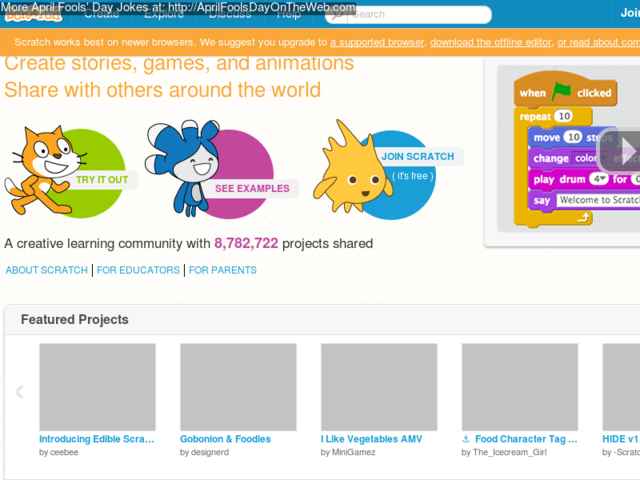Click JOIN SCRATCH
The height and width of the screenshot is (480, 640).
point(418,156)
